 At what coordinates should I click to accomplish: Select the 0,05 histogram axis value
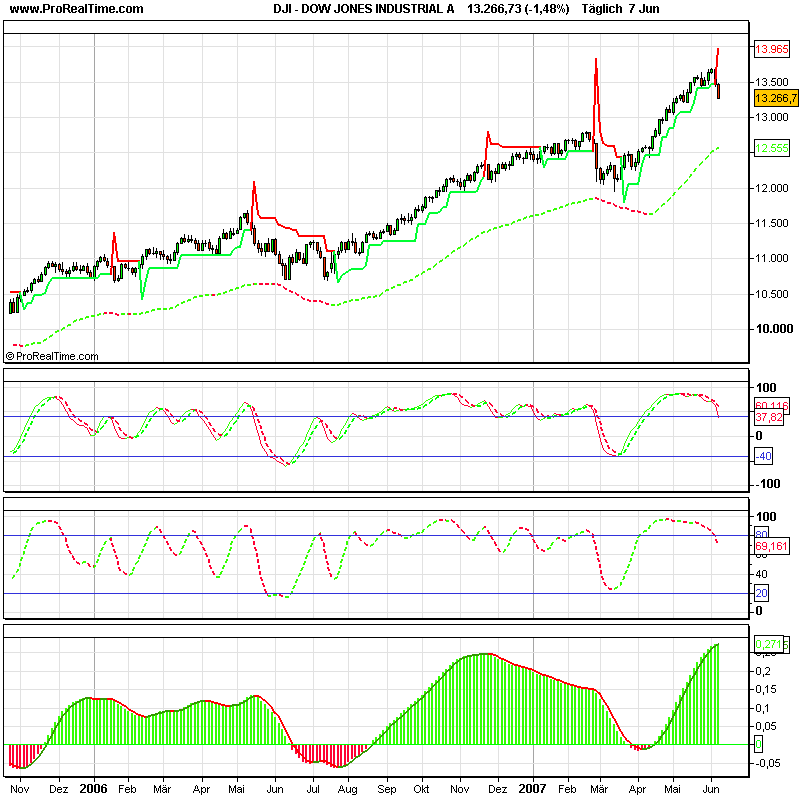(x=766, y=726)
